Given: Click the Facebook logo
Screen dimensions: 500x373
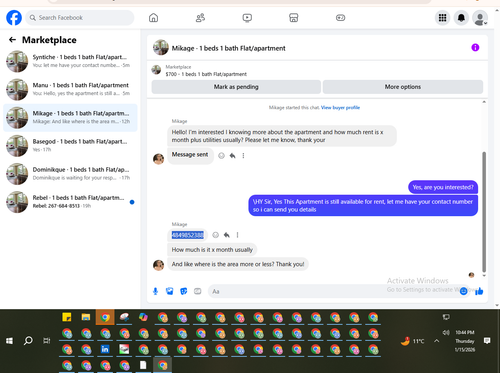Looking at the screenshot, I should click(14, 18).
